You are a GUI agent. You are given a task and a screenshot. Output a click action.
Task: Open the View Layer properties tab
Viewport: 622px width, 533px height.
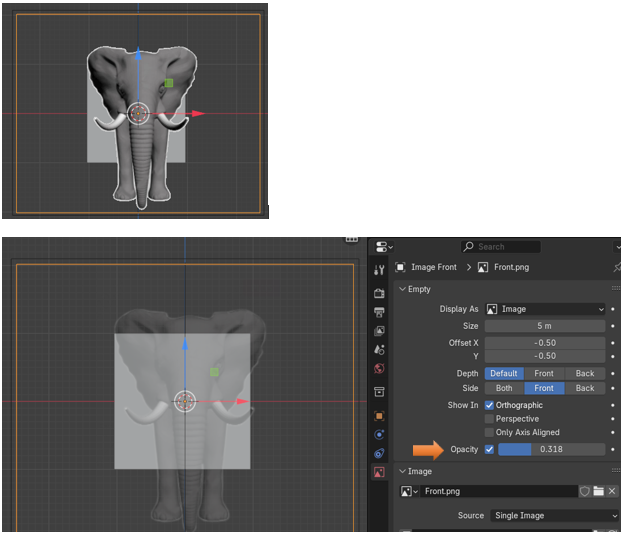(x=379, y=331)
